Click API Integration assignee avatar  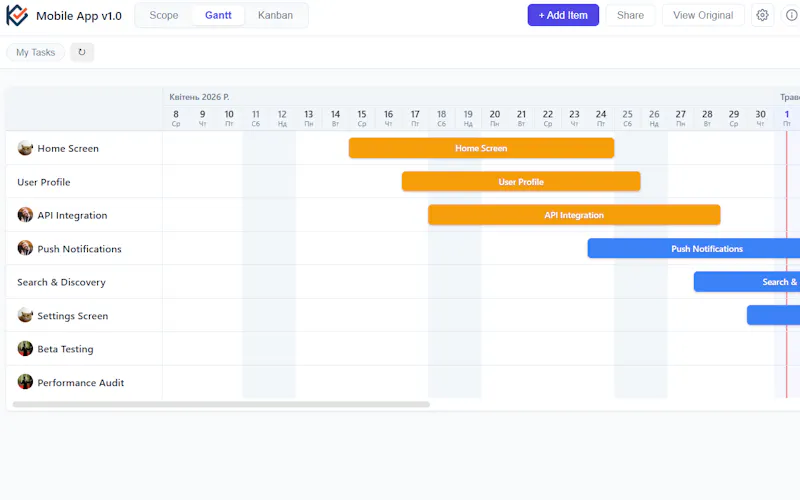click(25, 215)
